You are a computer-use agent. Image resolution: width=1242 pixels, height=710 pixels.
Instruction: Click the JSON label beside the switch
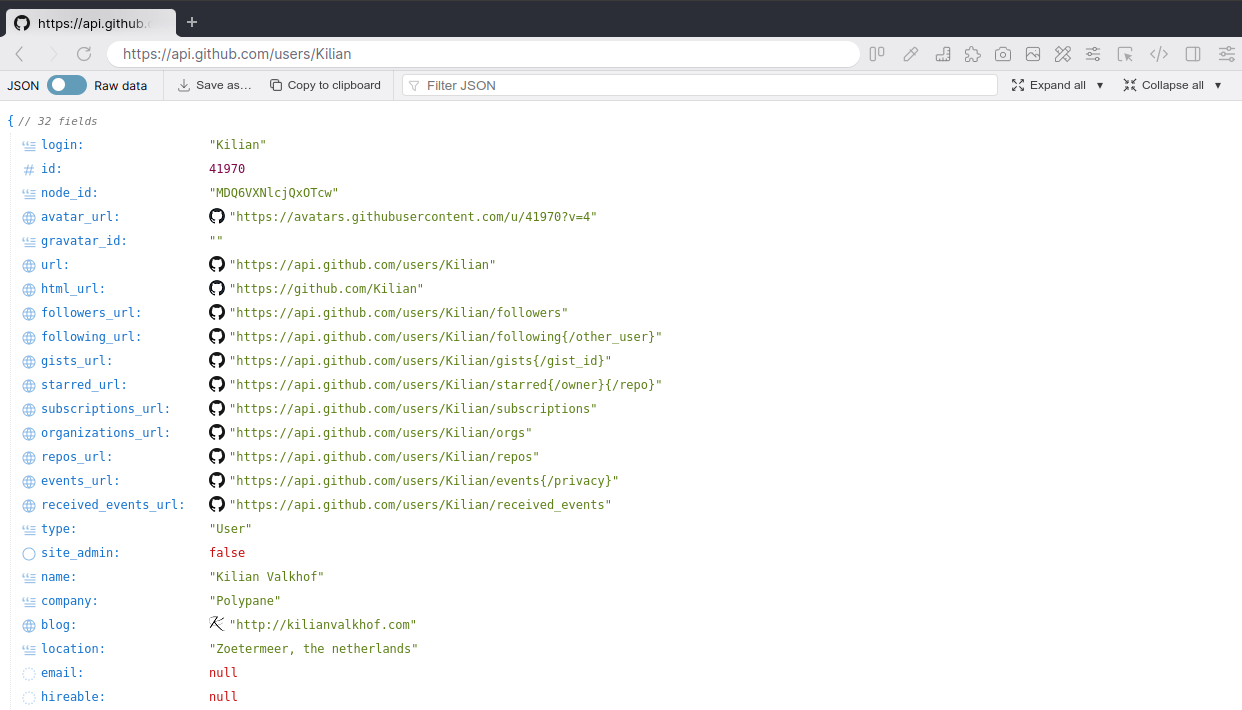click(23, 85)
